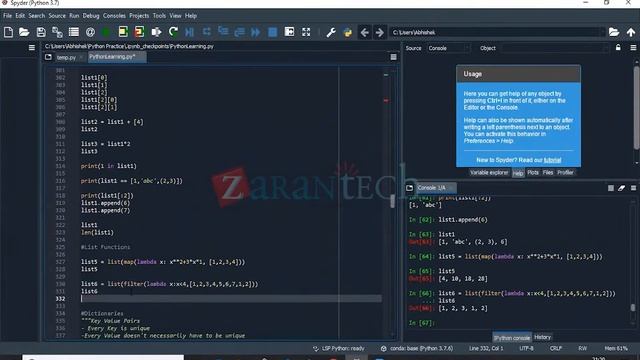Run file with green play button
640x360 pixels.
point(106,32)
